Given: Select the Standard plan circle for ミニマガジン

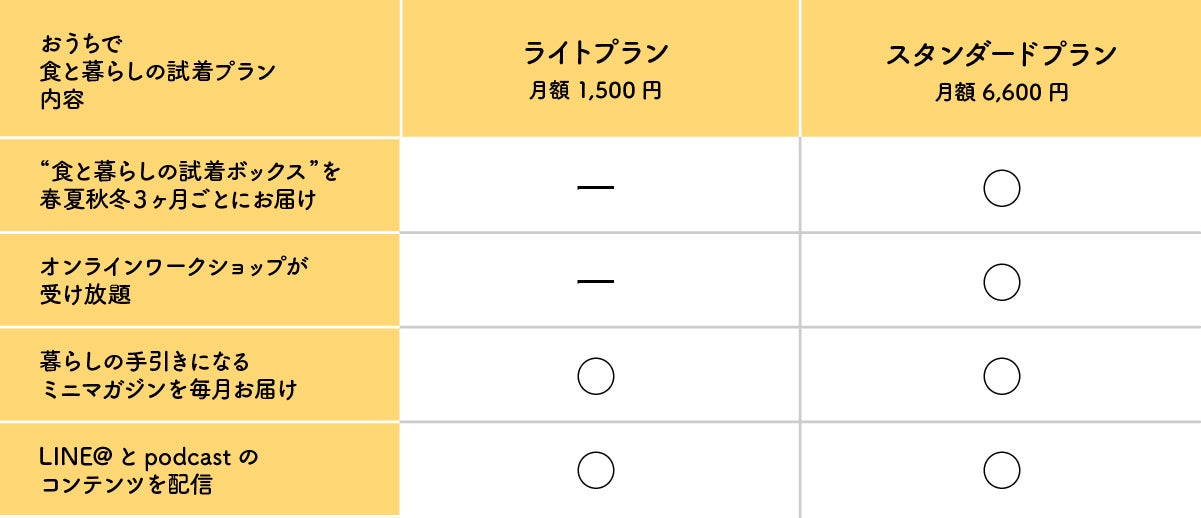Looking at the screenshot, I should click(x=1001, y=376).
